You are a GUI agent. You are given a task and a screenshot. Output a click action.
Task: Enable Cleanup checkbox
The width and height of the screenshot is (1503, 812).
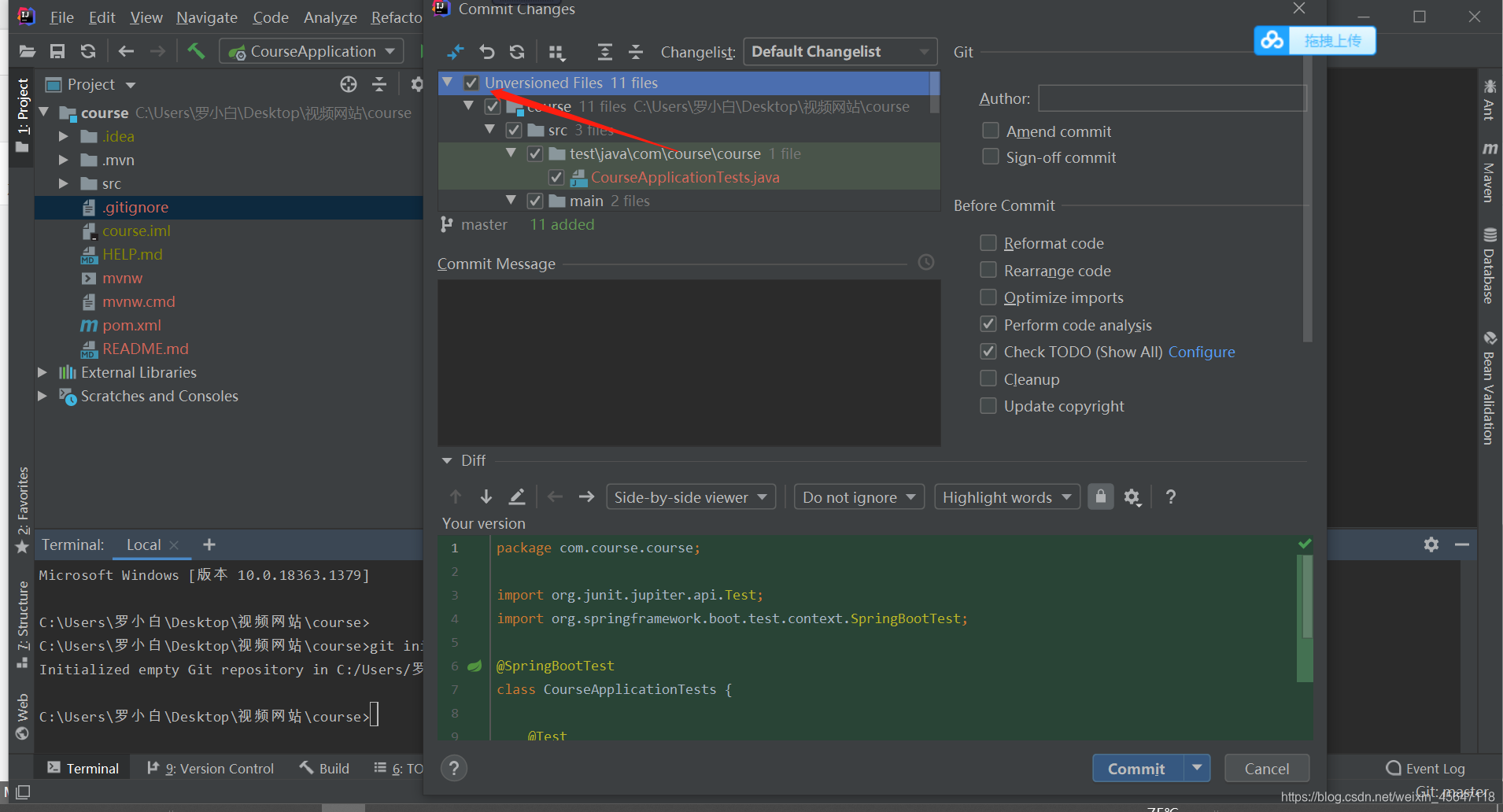pos(988,379)
